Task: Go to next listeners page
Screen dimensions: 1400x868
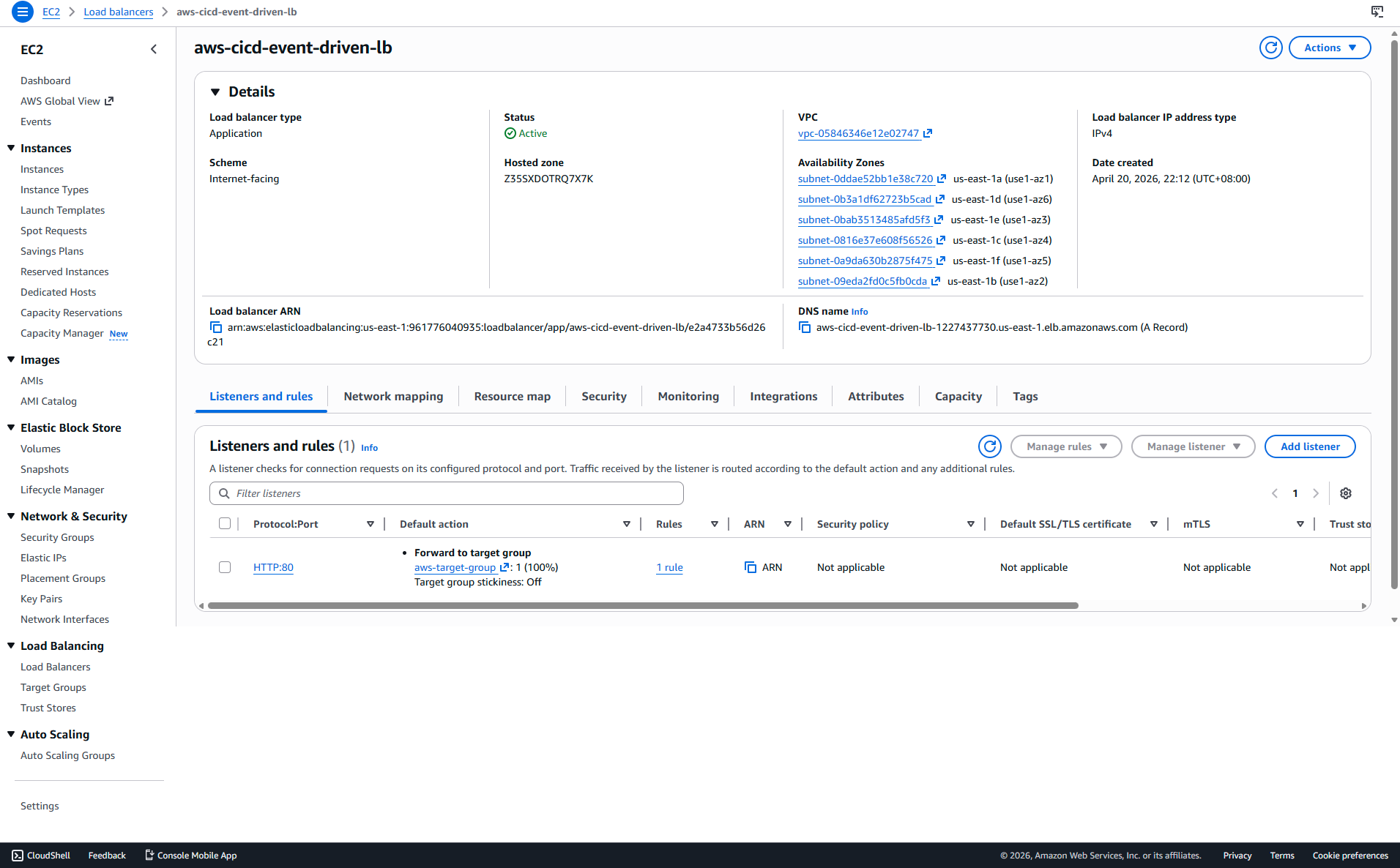Action: coord(1316,493)
